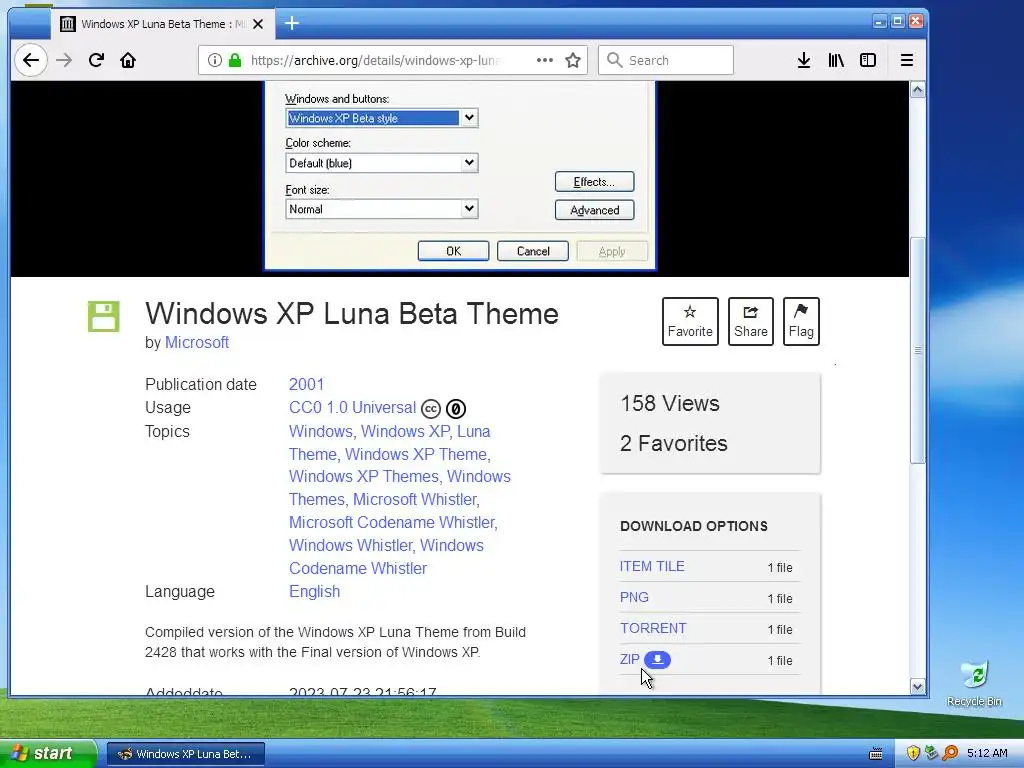Click the blue ZIP download arrow icon

point(657,660)
